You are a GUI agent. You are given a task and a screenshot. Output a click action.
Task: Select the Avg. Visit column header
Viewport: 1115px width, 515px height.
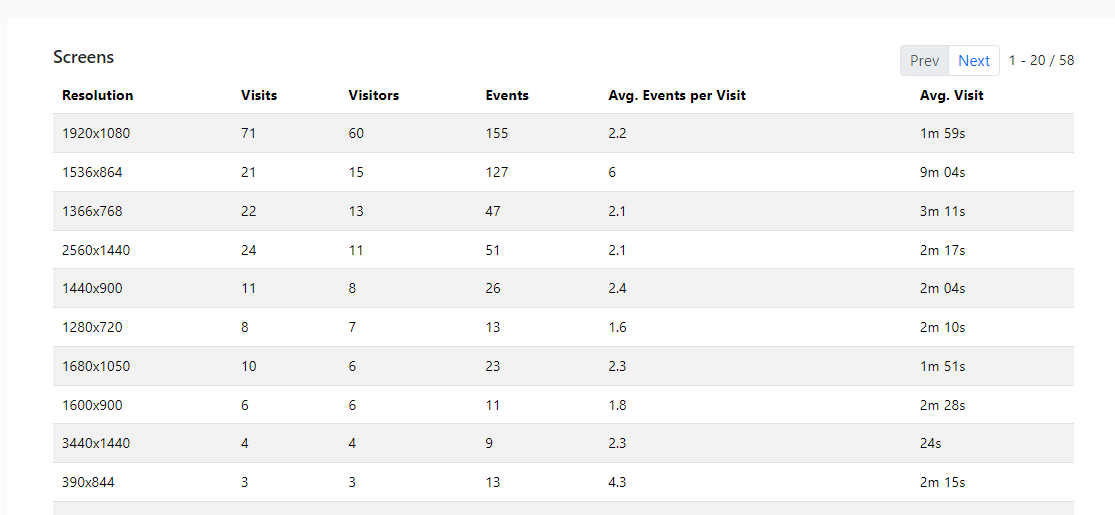[x=951, y=95]
